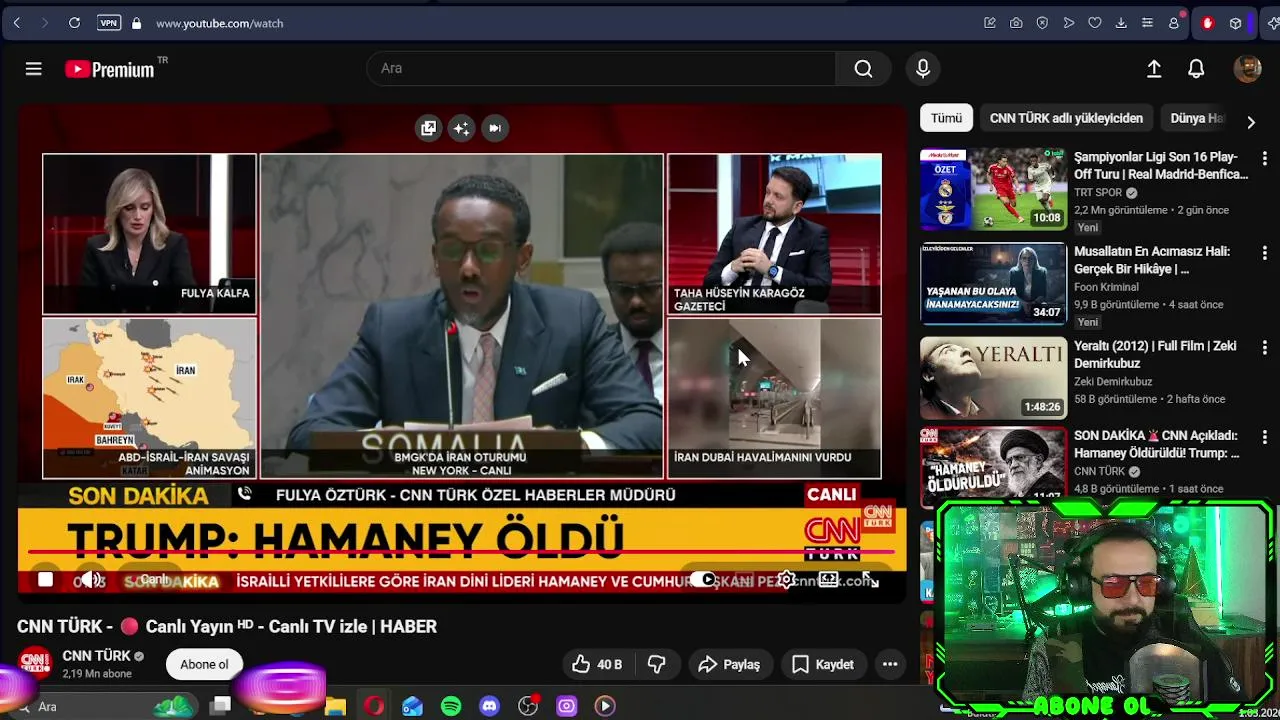Jump to live with the Canlı indicator
Image resolution: width=1280 pixels, height=720 pixels.
click(153, 579)
